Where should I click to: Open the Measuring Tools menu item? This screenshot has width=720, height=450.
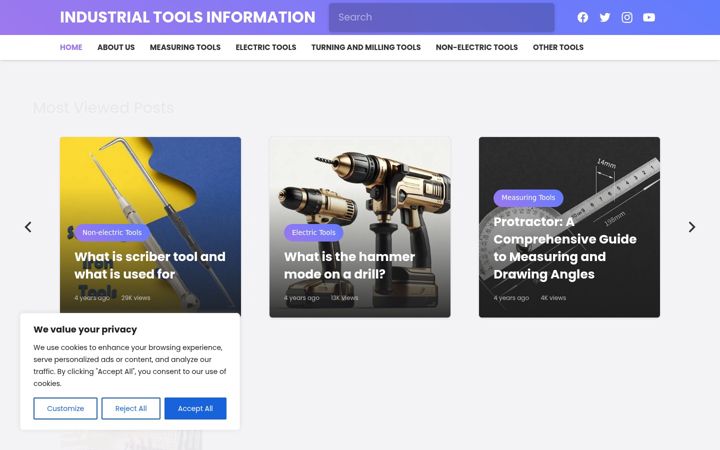pyautogui.click(x=185, y=47)
